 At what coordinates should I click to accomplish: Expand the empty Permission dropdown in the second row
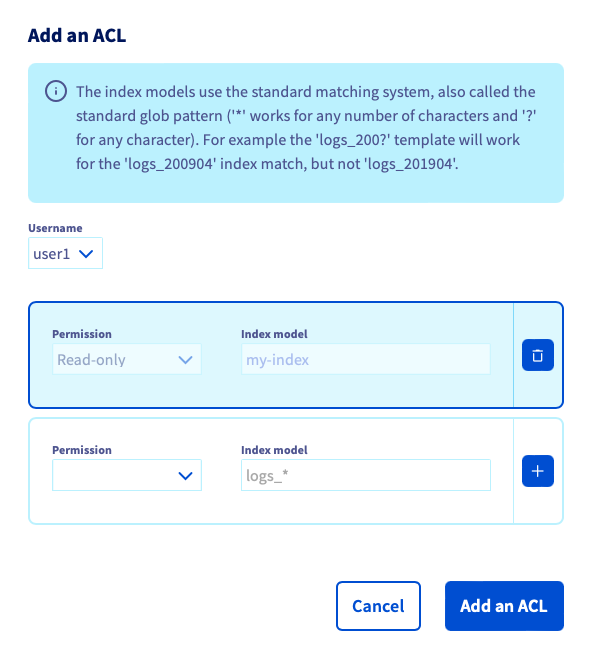coord(127,475)
